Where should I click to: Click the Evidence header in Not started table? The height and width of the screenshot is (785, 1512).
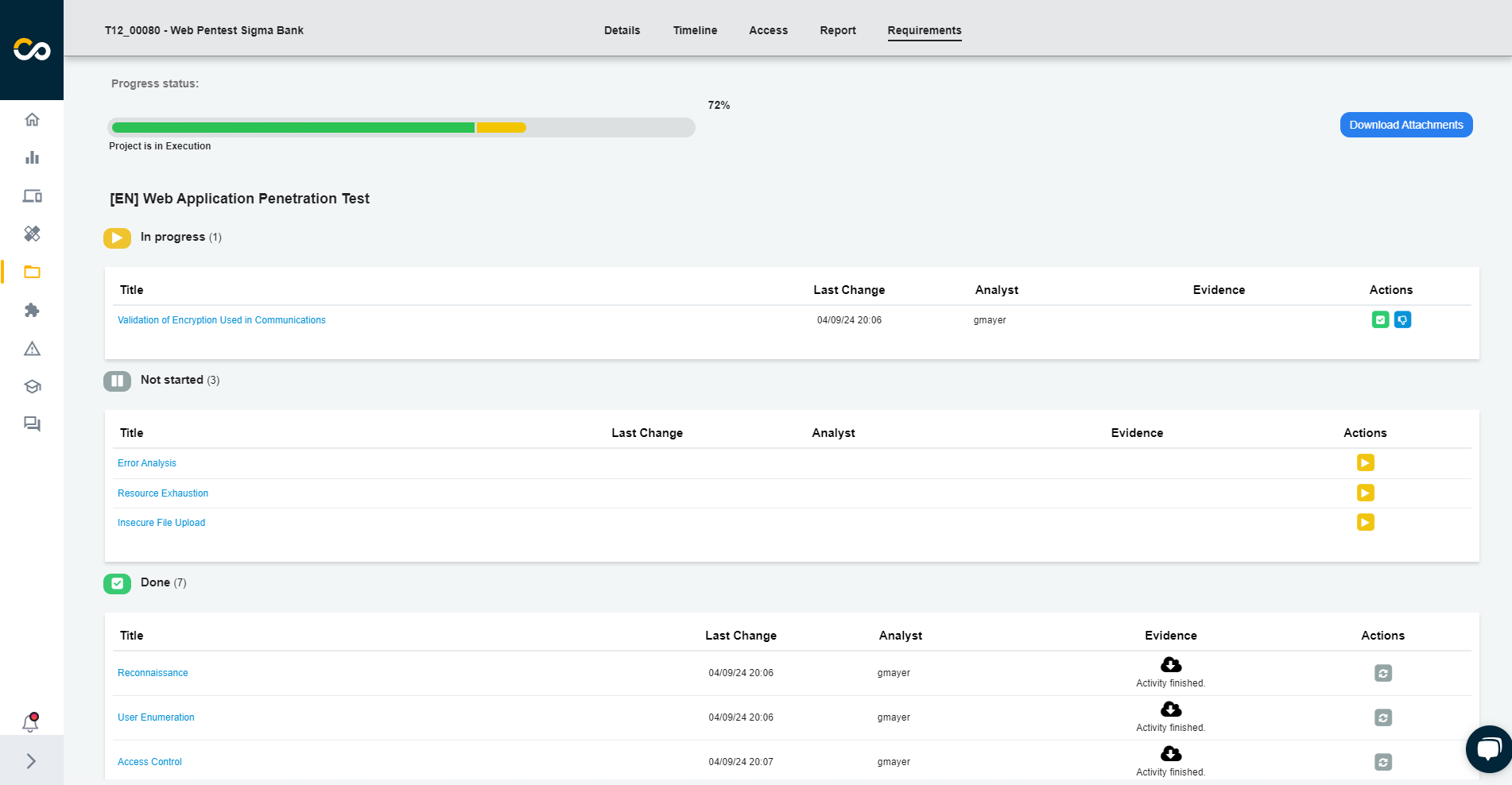tap(1137, 433)
